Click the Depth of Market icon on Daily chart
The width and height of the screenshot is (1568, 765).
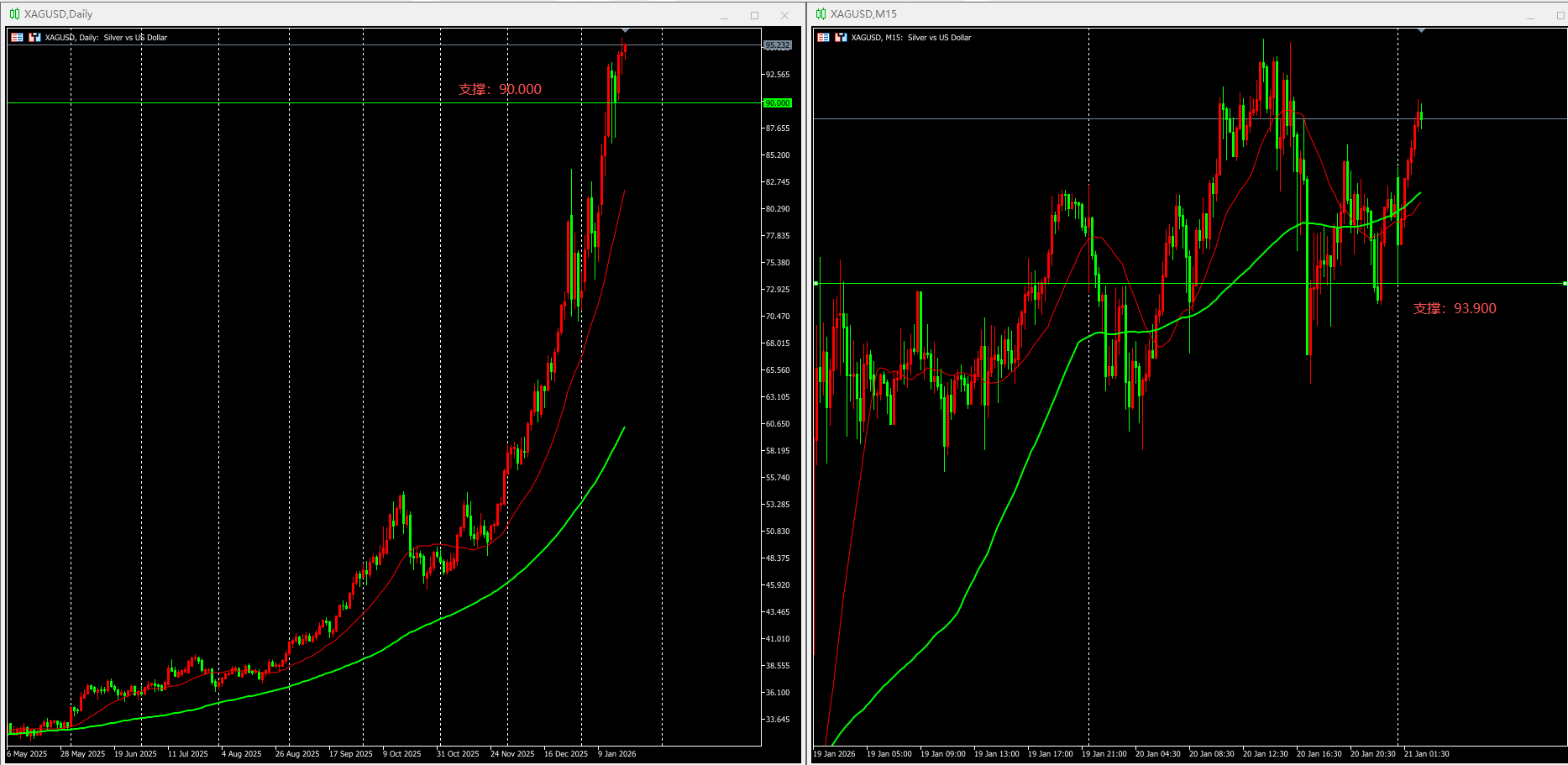pos(34,37)
